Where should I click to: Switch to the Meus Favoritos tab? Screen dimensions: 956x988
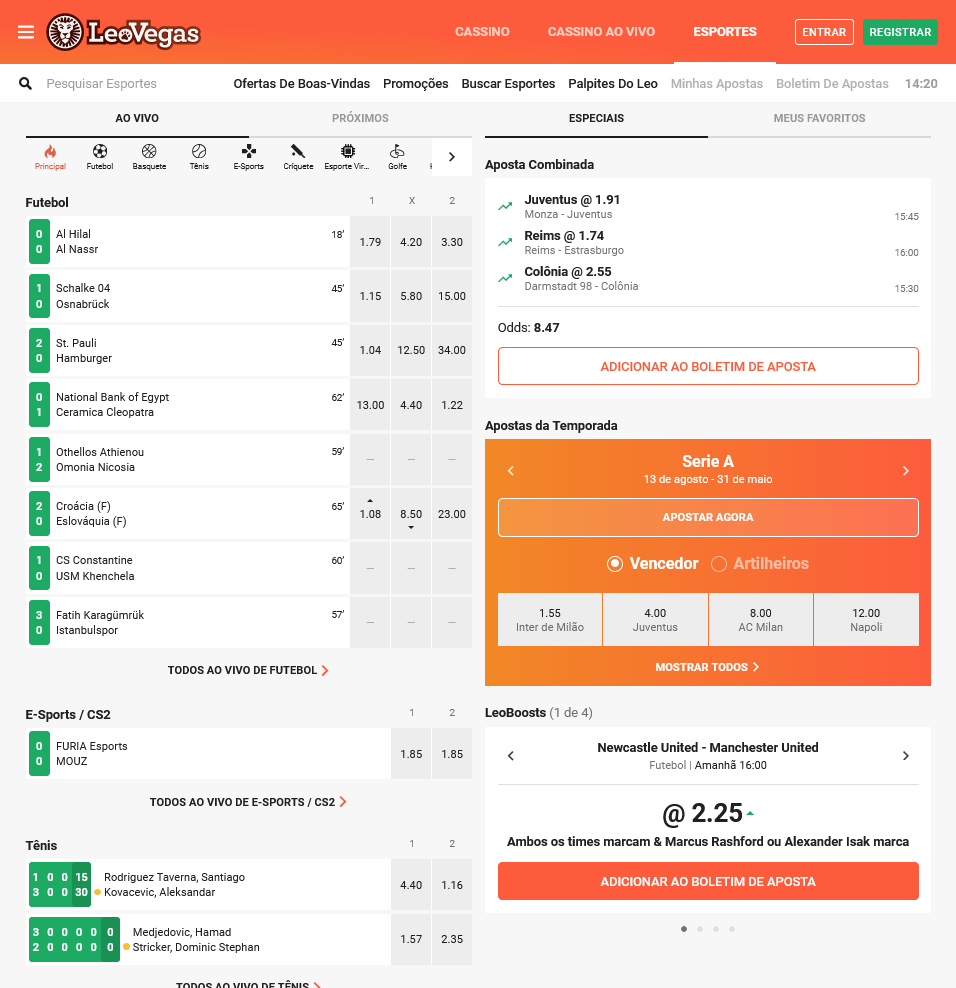tap(819, 118)
